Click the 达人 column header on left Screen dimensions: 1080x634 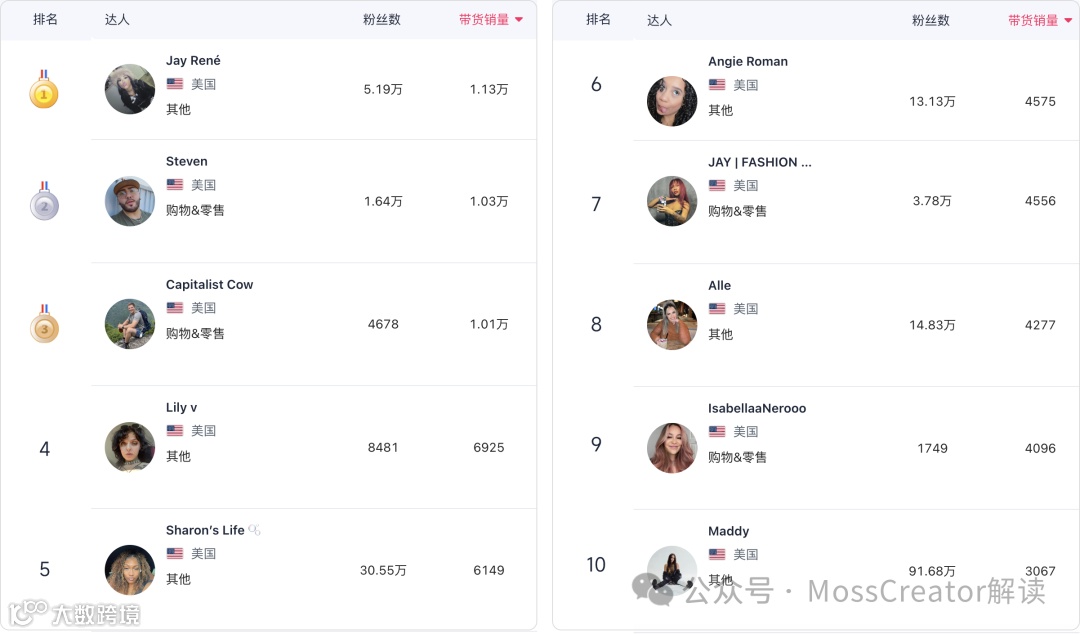[117, 20]
